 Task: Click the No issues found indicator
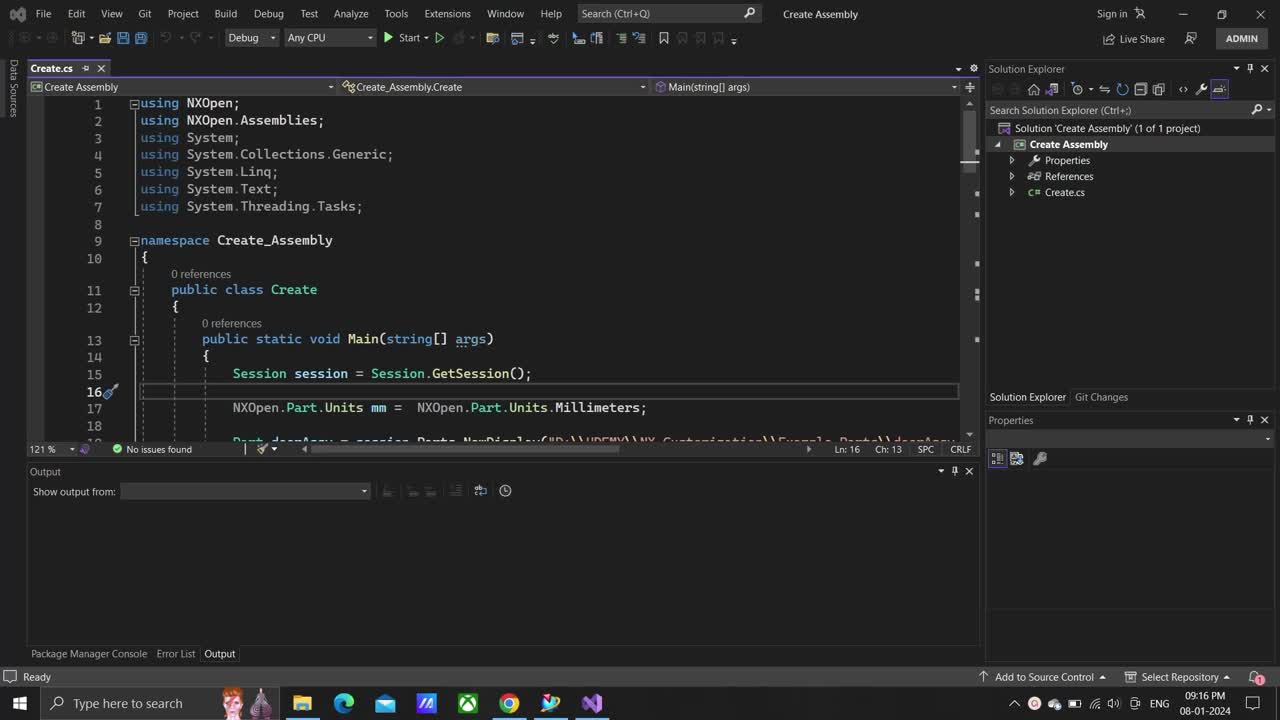152,449
